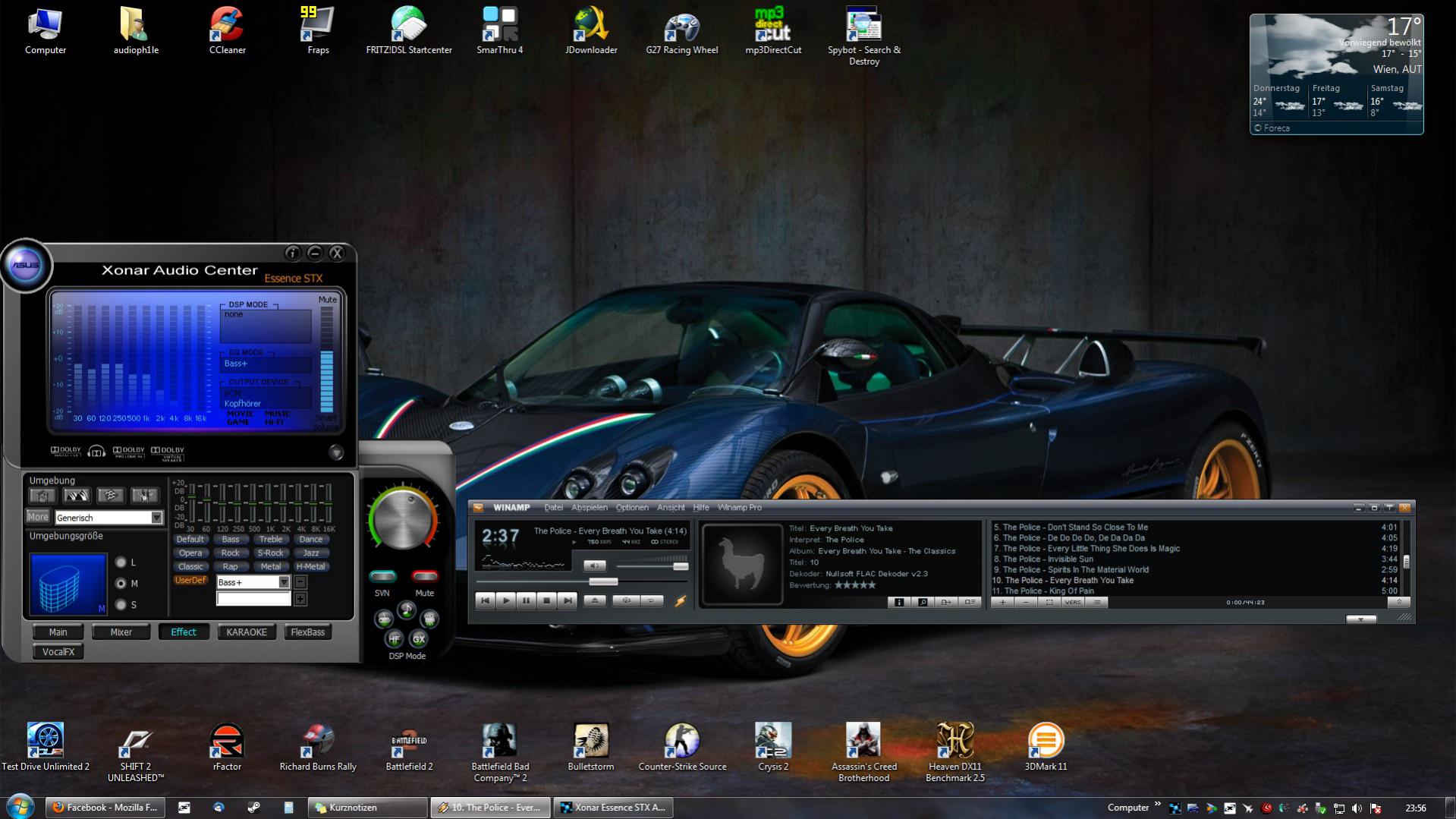The height and width of the screenshot is (819, 1456).
Task: Select the L environment size radio button
Action: pos(121,562)
